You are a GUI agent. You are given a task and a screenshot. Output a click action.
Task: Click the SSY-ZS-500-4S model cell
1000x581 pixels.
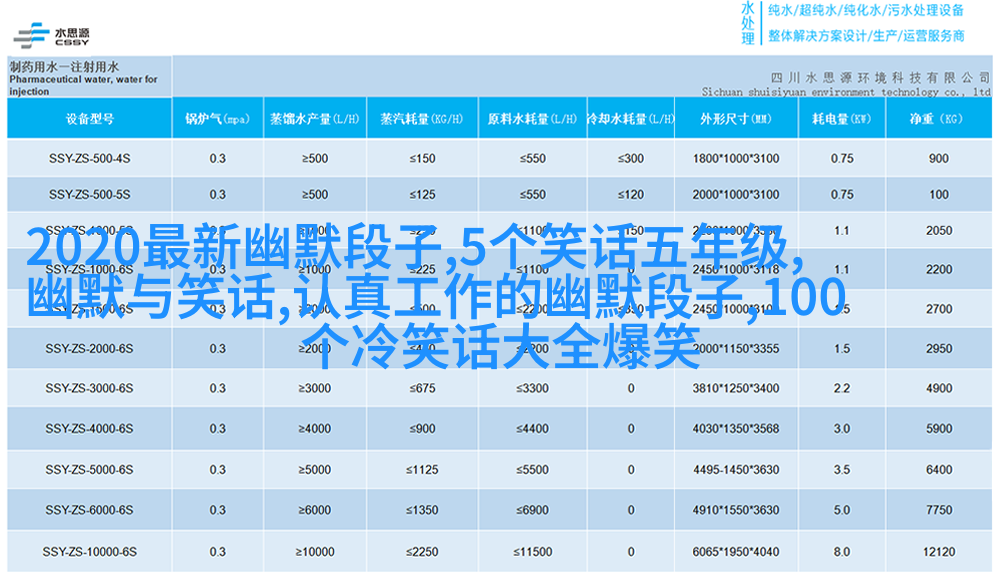coord(90,158)
